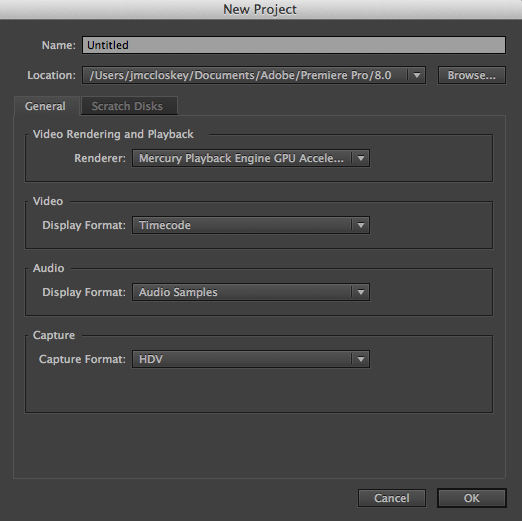
Task: Click the arrow icon on the Timecode dropdown
Action: (x=361, y=225)
